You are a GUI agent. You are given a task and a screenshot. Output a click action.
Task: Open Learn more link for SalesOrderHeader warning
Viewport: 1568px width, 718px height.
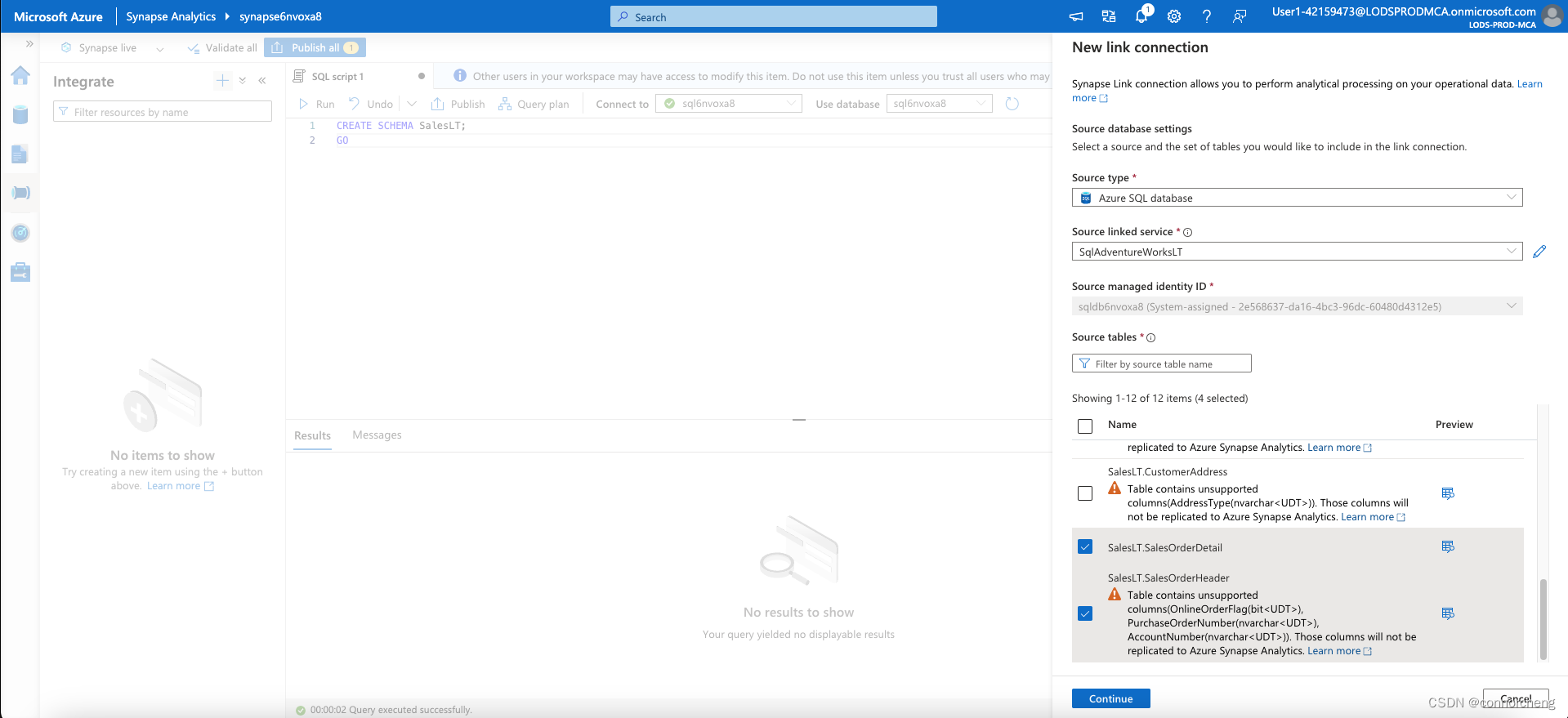[x=1339, y=651]
